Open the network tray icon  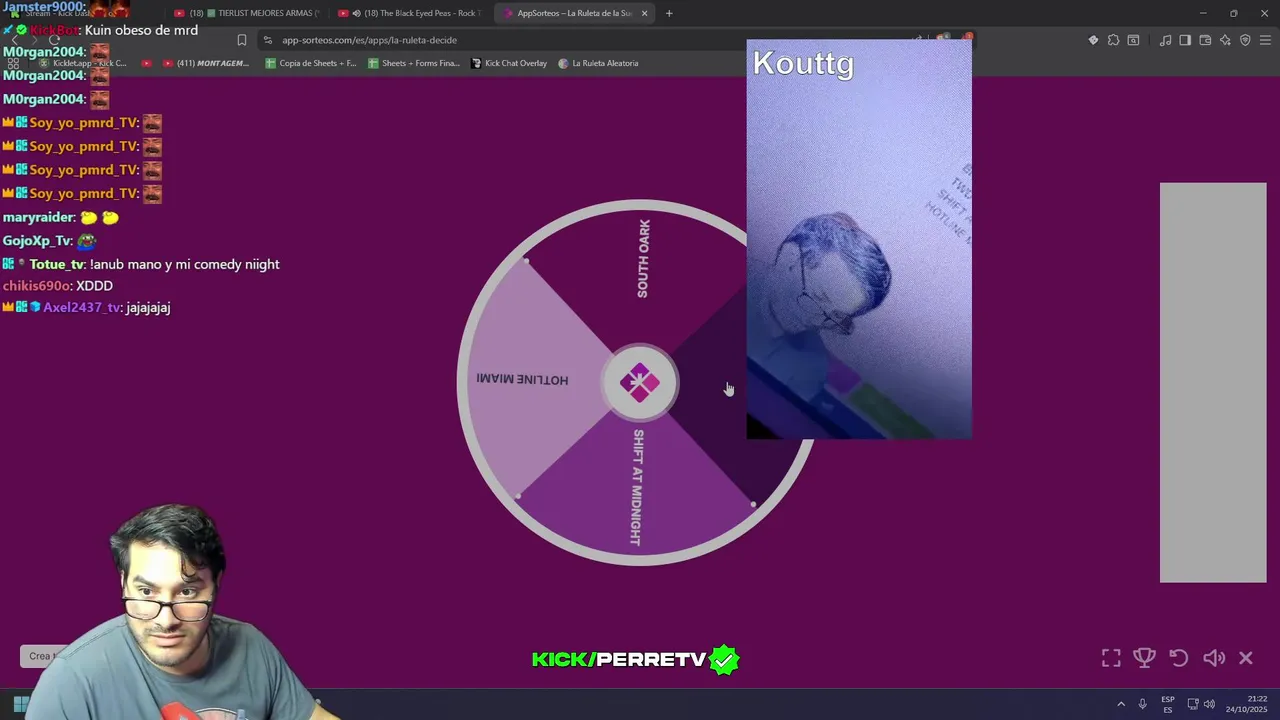pos(1193,704)
